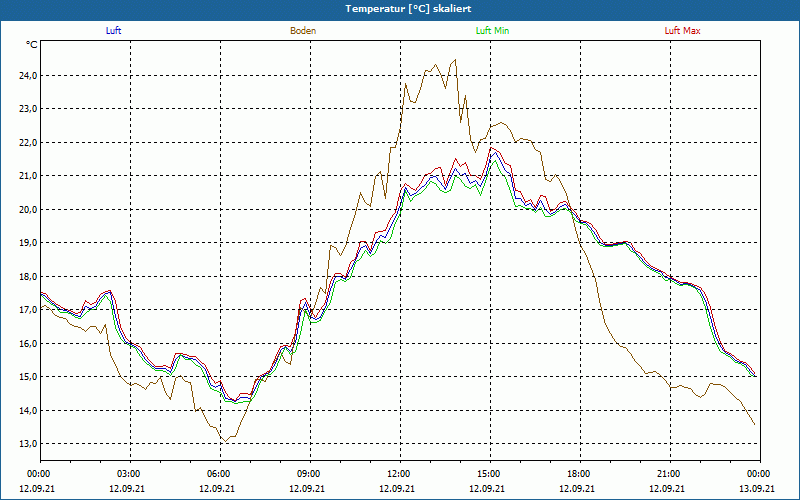This screenshot has height=500, width=800.
Task: Click the '19,0' y-axis value
Action: 29,242
